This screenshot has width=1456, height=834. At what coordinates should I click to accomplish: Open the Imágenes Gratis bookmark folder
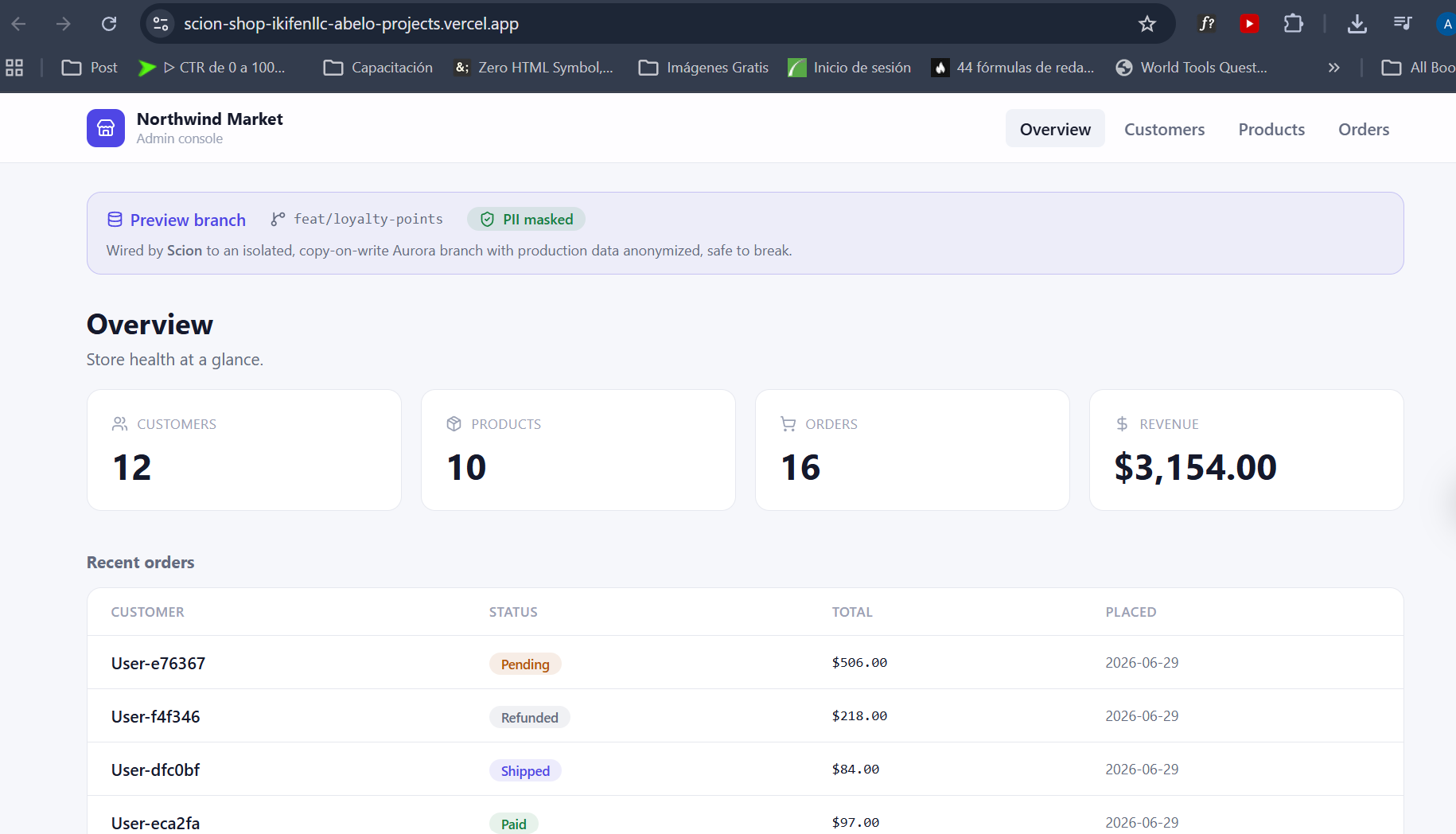click(x=703, y=68)
